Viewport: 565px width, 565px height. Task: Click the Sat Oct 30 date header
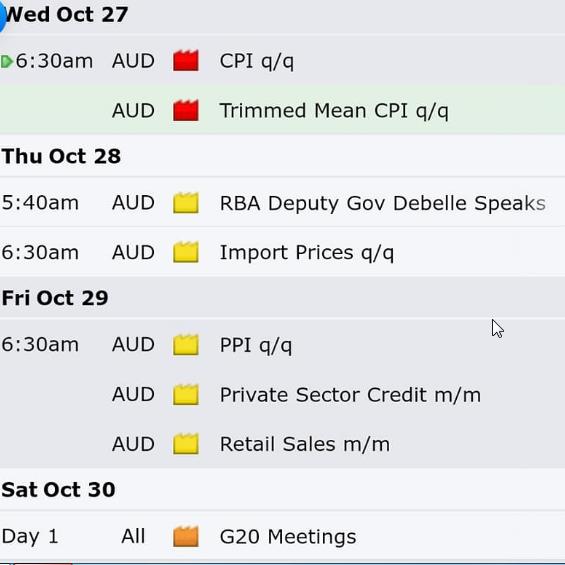(58, 490)
